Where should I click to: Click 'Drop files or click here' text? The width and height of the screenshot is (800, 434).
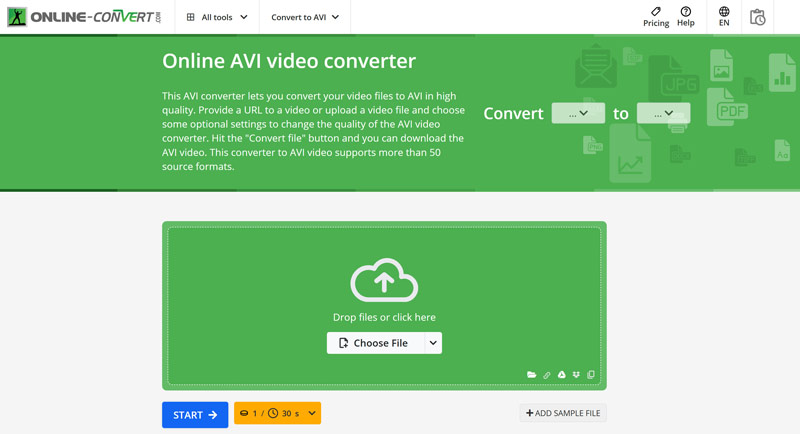point(384,317)
